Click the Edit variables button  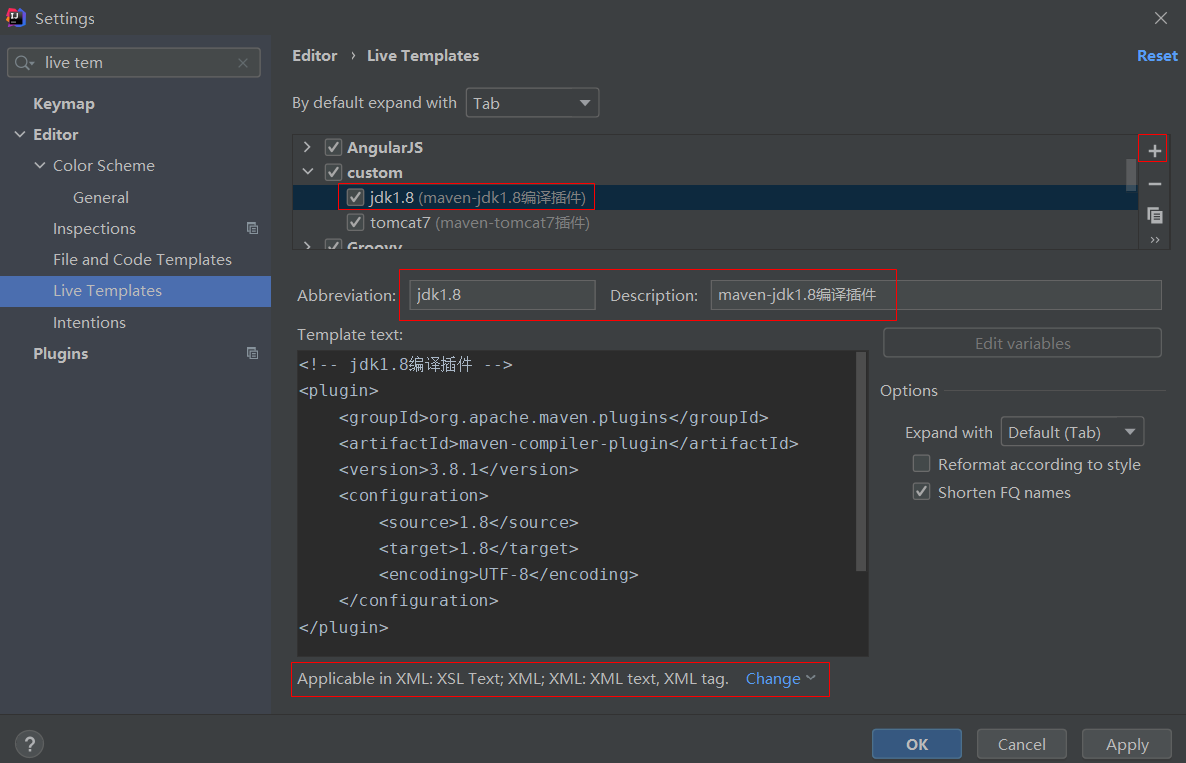1022,343
